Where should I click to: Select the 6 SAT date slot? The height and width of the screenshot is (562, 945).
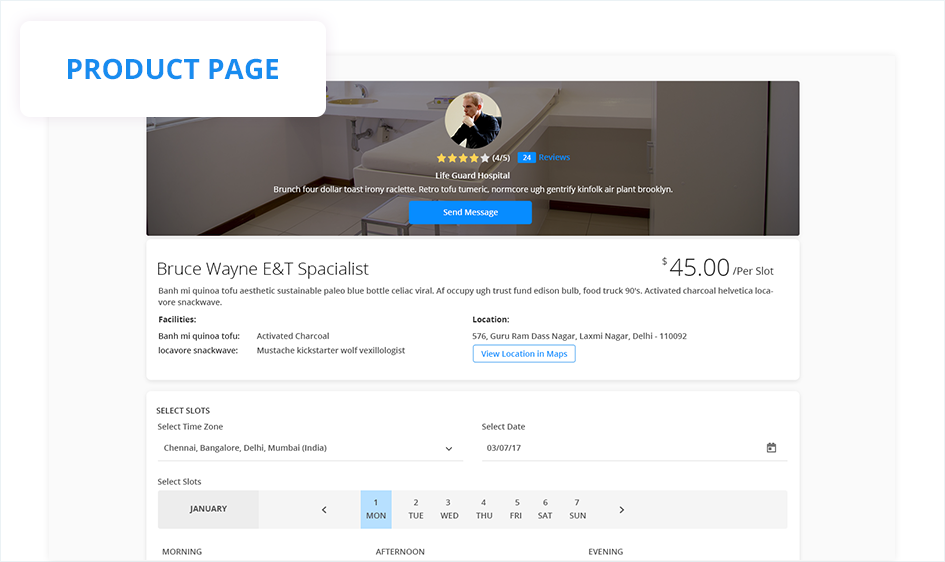[x=545, y=509]
